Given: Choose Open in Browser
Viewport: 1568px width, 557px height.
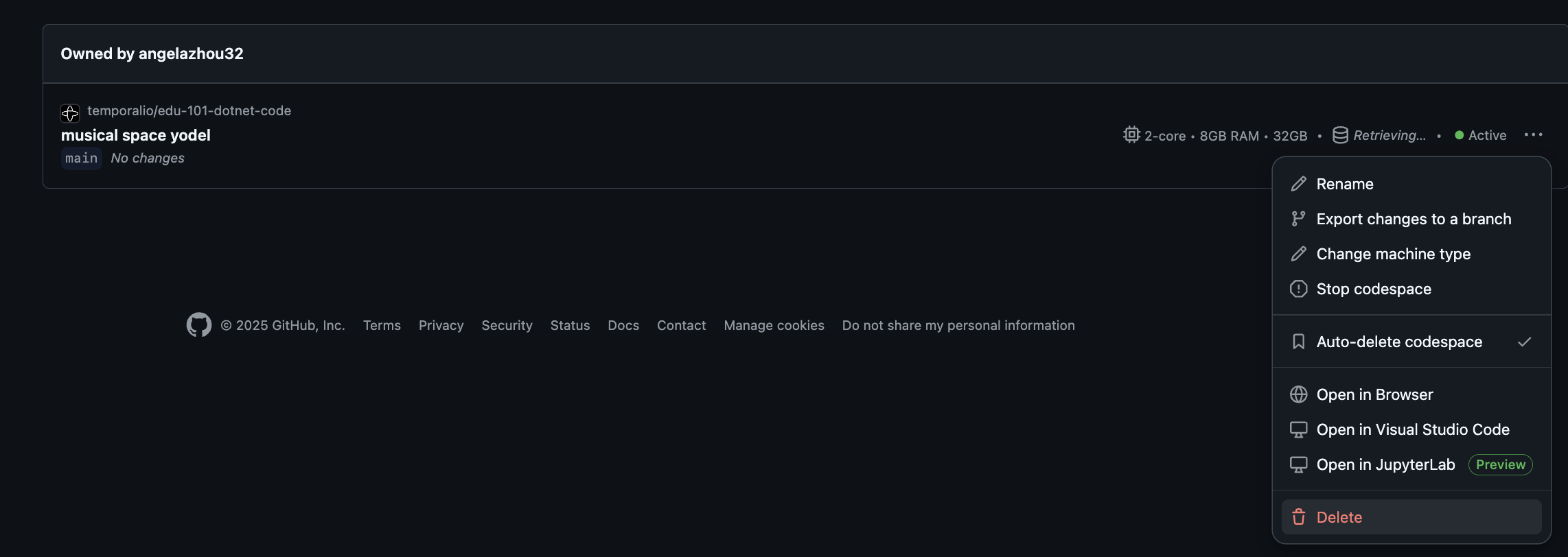Looking at the screenshot, I should coord(1411,394).
